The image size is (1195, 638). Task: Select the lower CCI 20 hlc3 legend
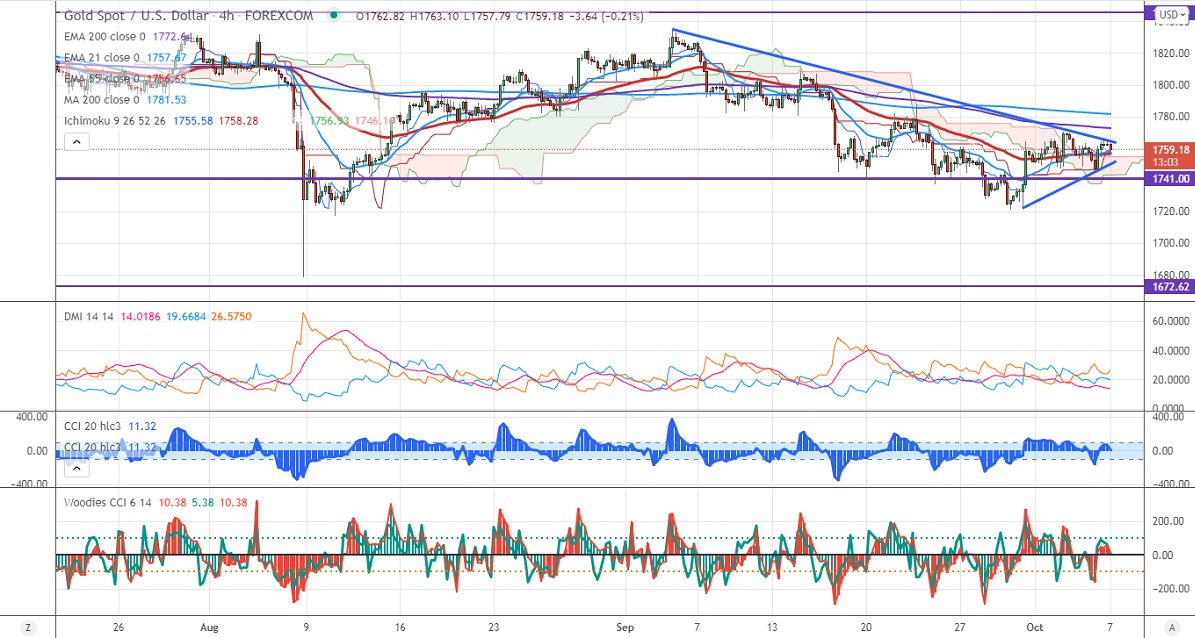pos(92,447)
